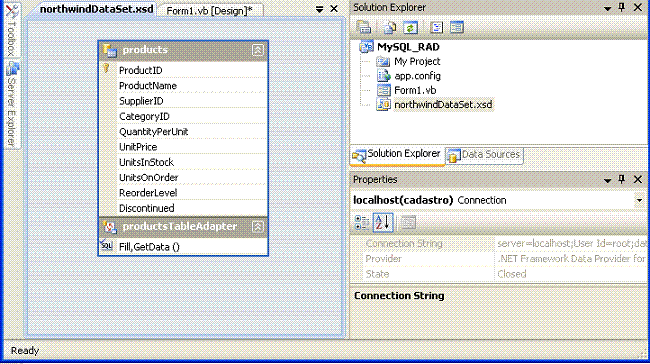Click the Provider value .NET Framework Data Provider
This screenshot has width=650, height=364.
tap(571, 259)
